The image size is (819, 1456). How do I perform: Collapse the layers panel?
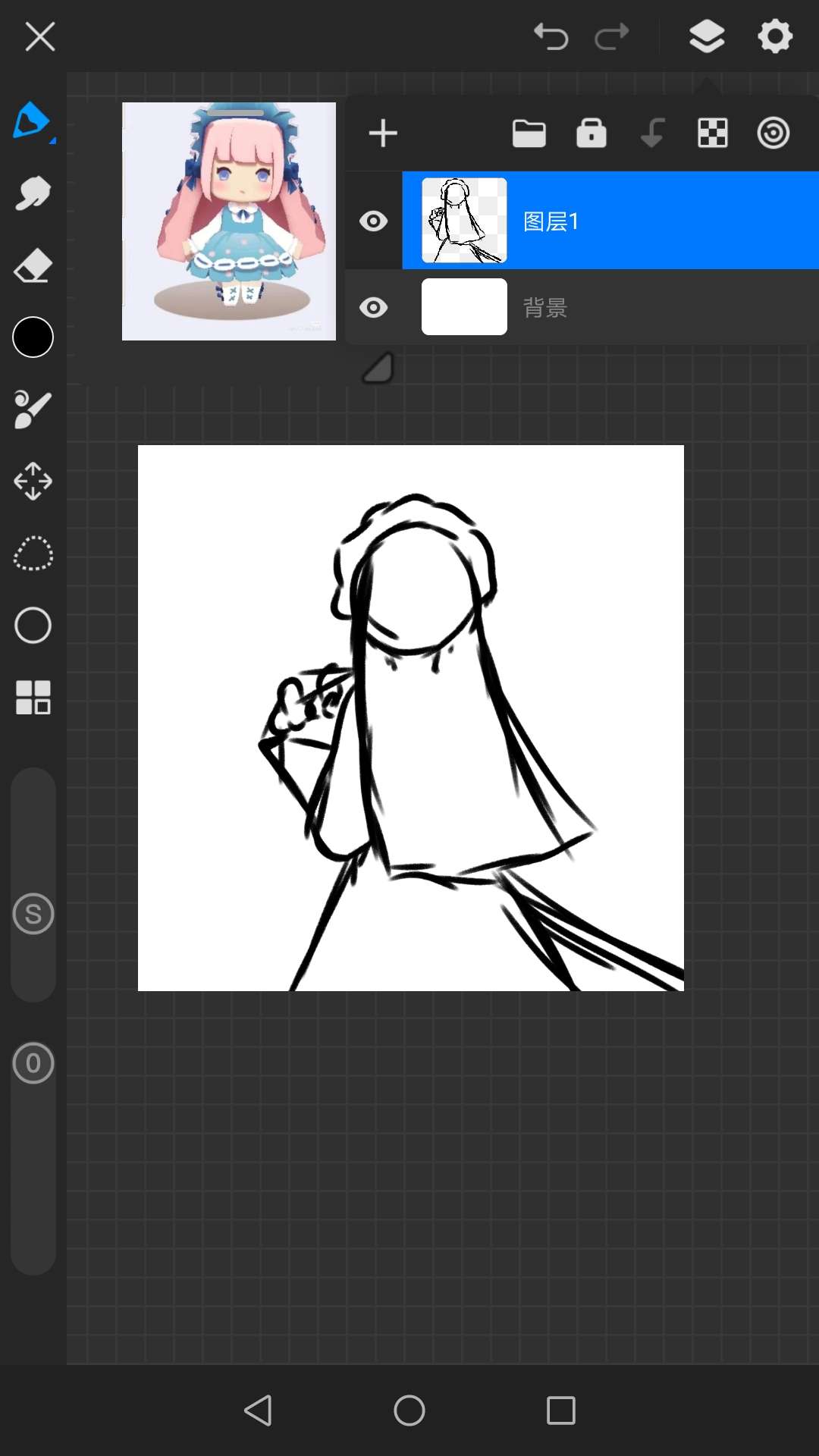pyautogui.click(x=706, y=36)
